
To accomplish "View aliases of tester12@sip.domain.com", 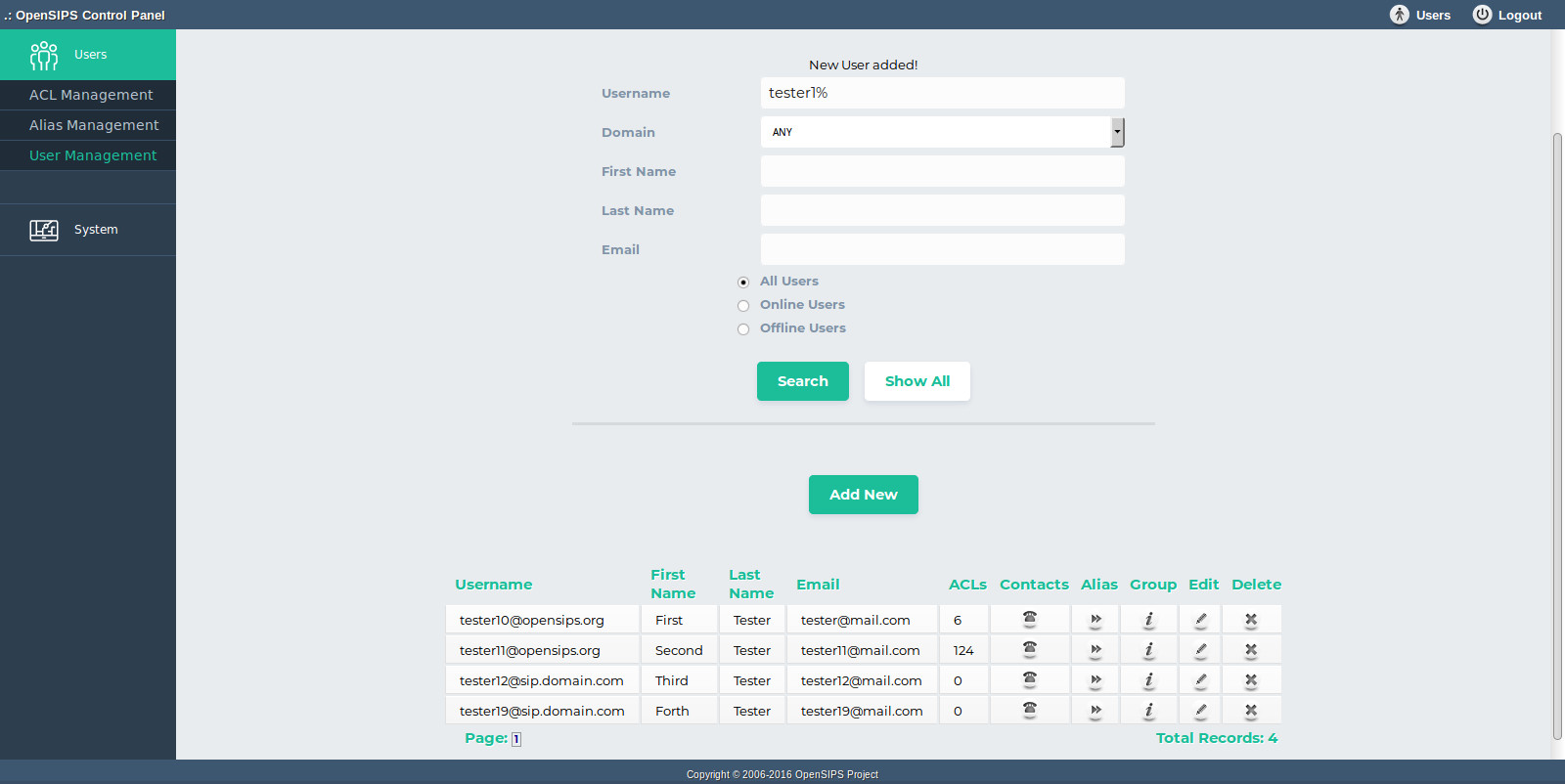I will pos(1095,680).
